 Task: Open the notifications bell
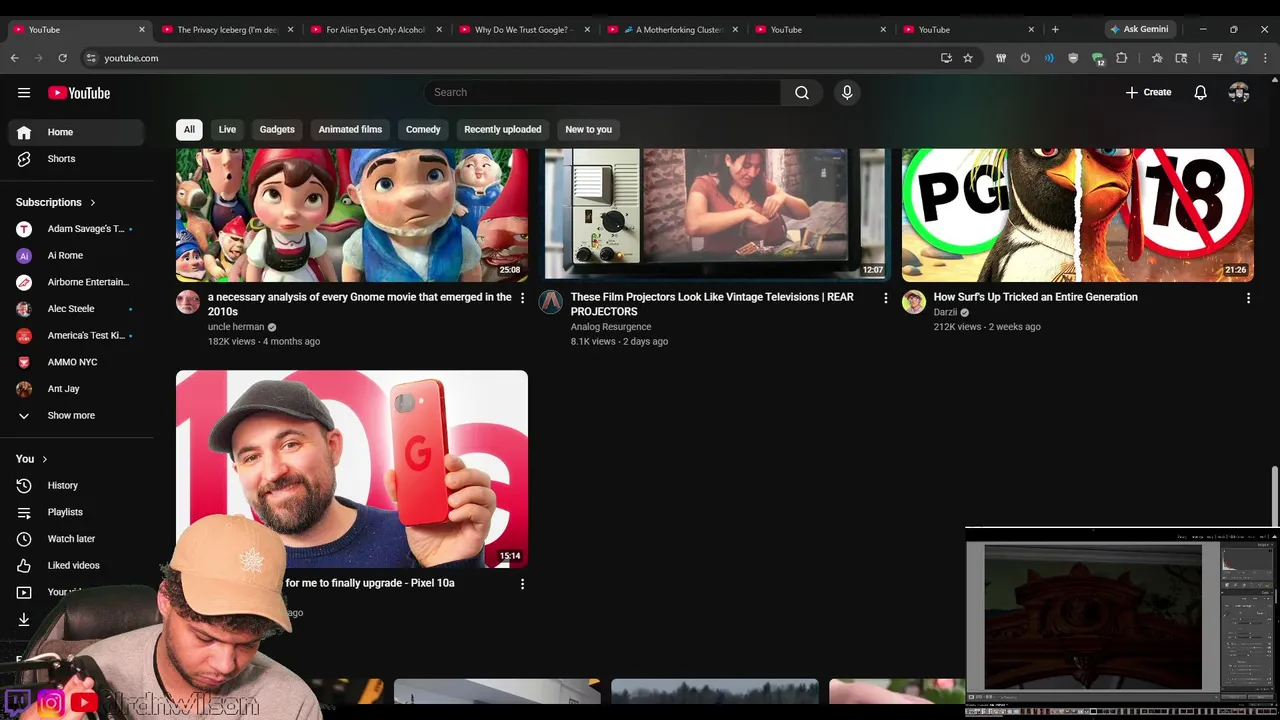1200,93
